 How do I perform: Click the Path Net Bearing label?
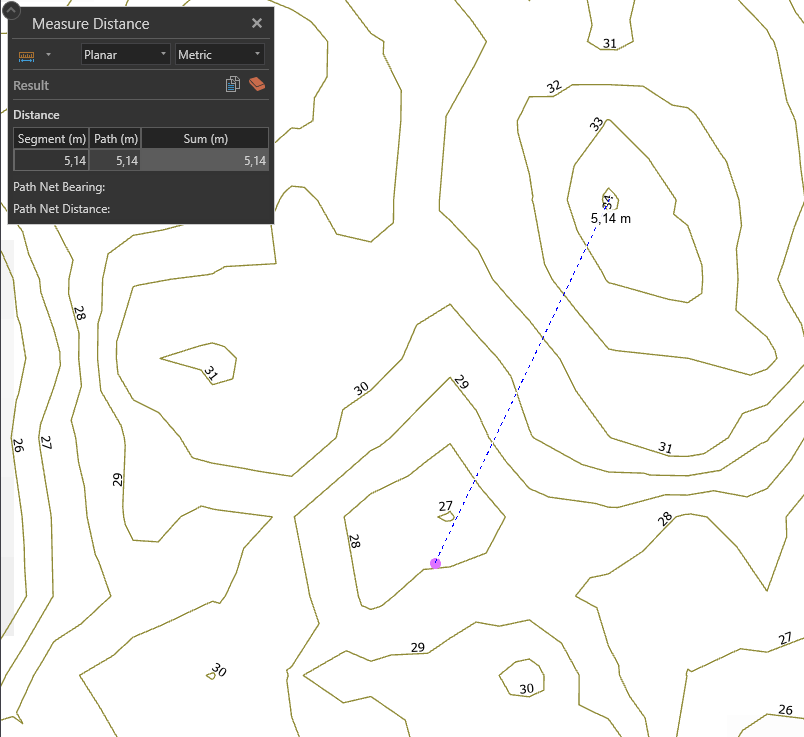[x=59, y=187]
